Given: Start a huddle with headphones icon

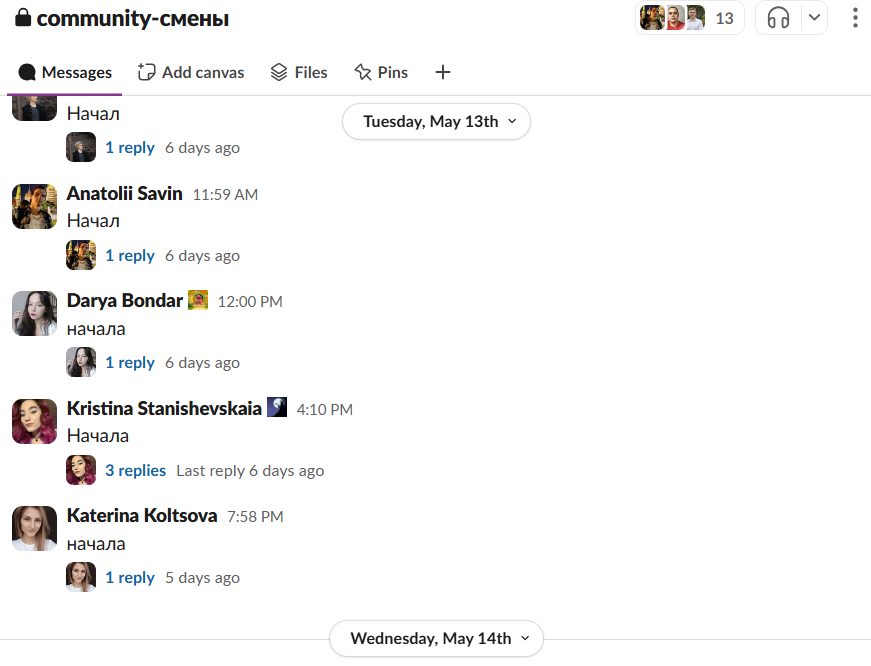Looking at the screenshot, I should point(778,18).
